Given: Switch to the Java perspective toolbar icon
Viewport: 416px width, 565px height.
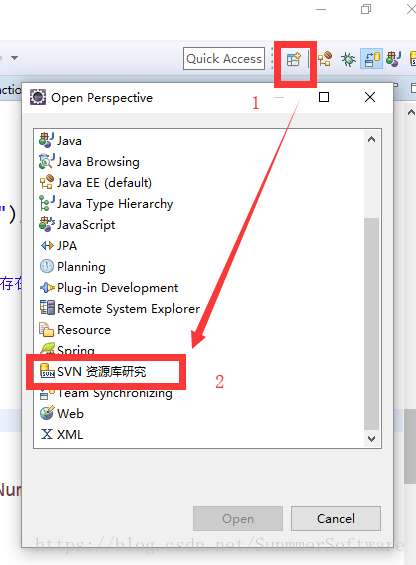Looking at the screenshot, I should 393,59.
